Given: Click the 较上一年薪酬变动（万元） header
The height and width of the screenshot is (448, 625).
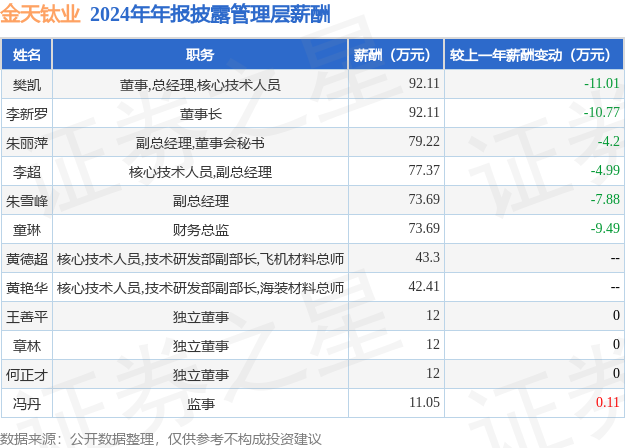Looking at the screenshot, I should (534, 55).
